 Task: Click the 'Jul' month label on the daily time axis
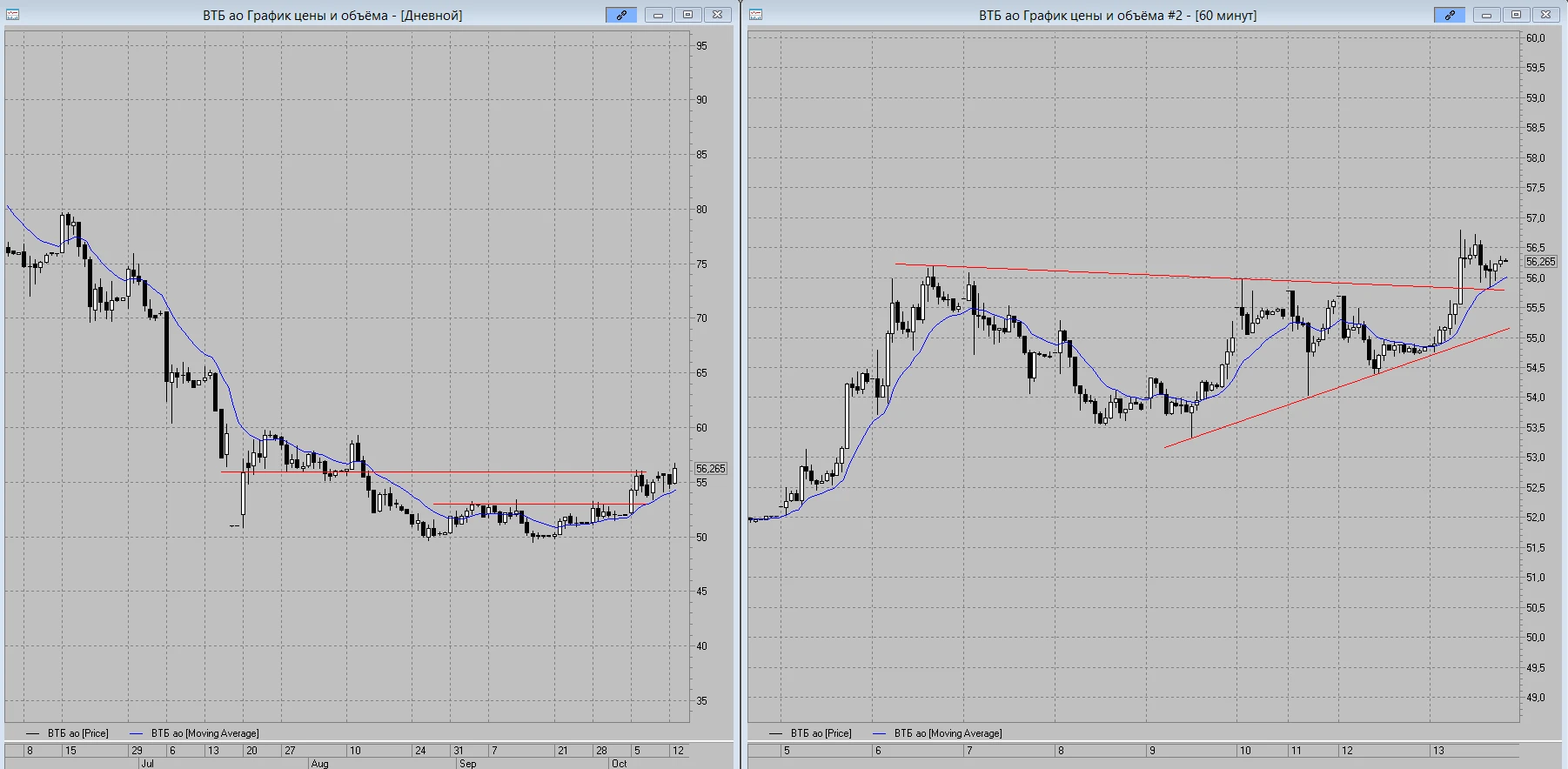[147, 764]
